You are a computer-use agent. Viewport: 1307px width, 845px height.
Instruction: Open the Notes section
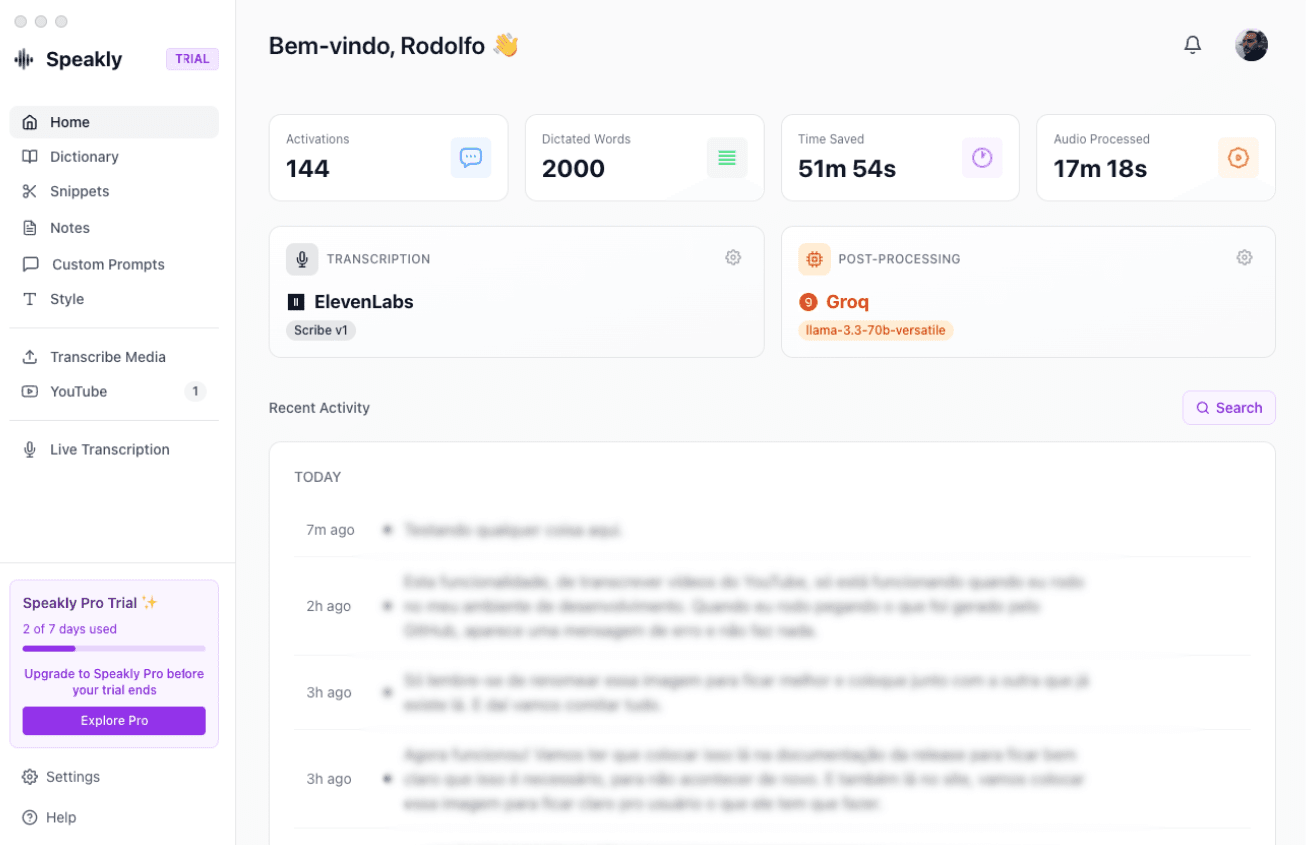coord(70,227)
